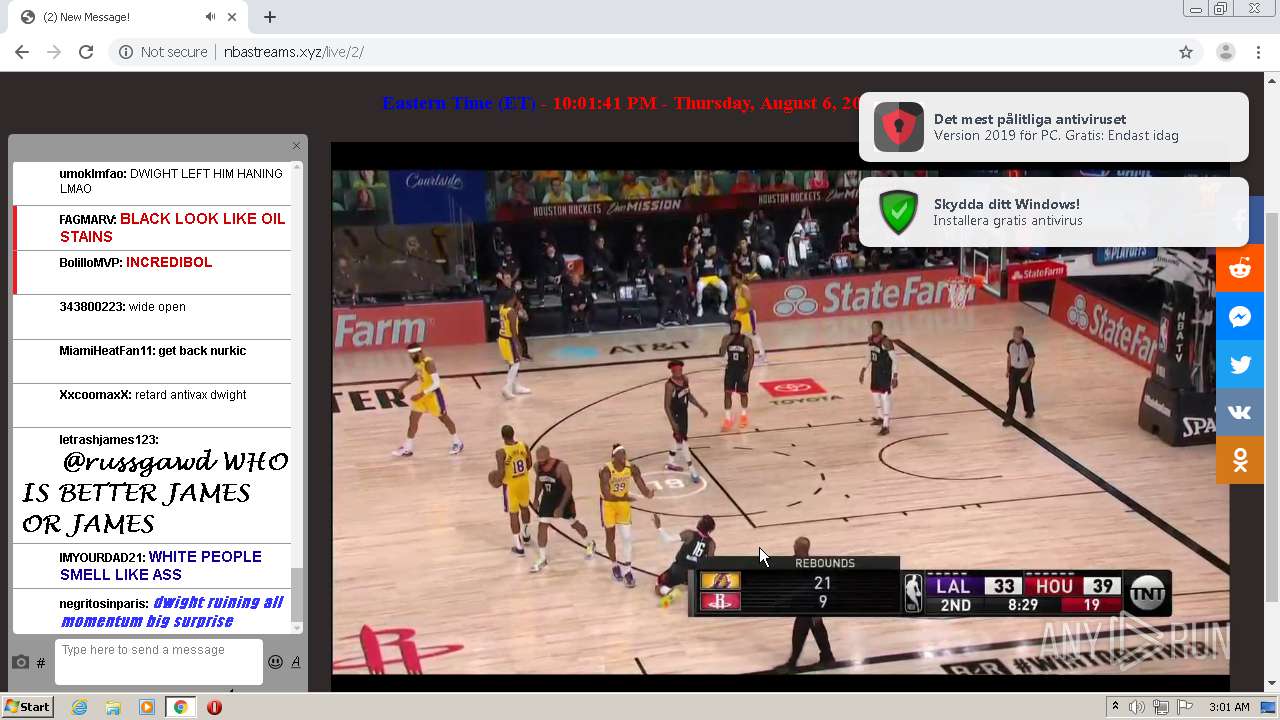The height and width of the screenshot is (720, 1280).
Task: Open the Not secure site info icon
Action: pyautogui.click(x=126, y=52)
